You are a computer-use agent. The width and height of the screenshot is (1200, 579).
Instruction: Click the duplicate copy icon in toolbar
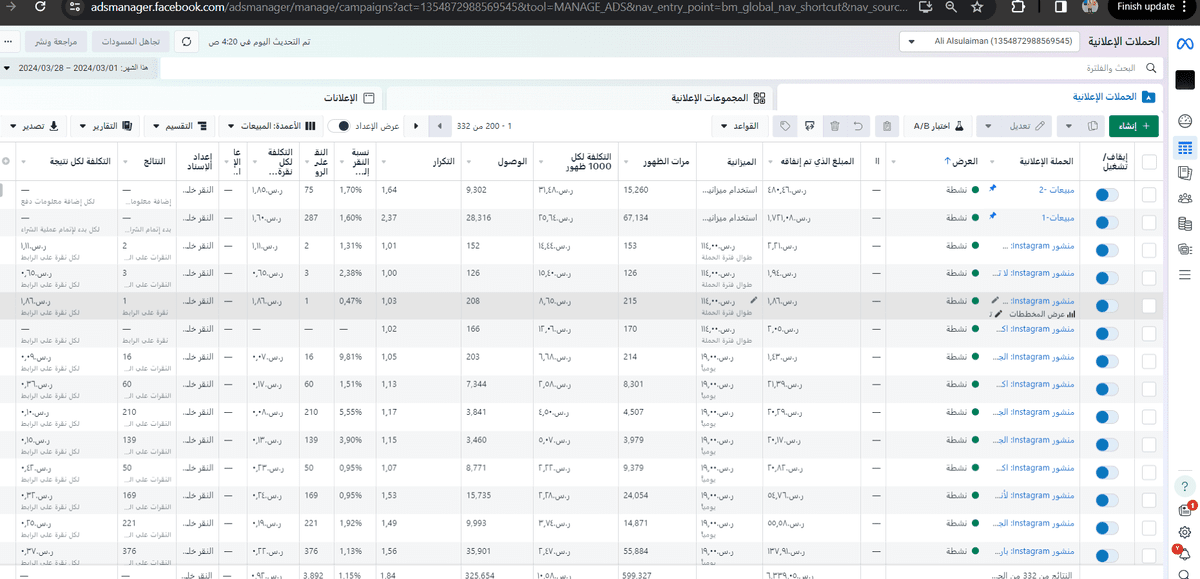[1092, 127]
